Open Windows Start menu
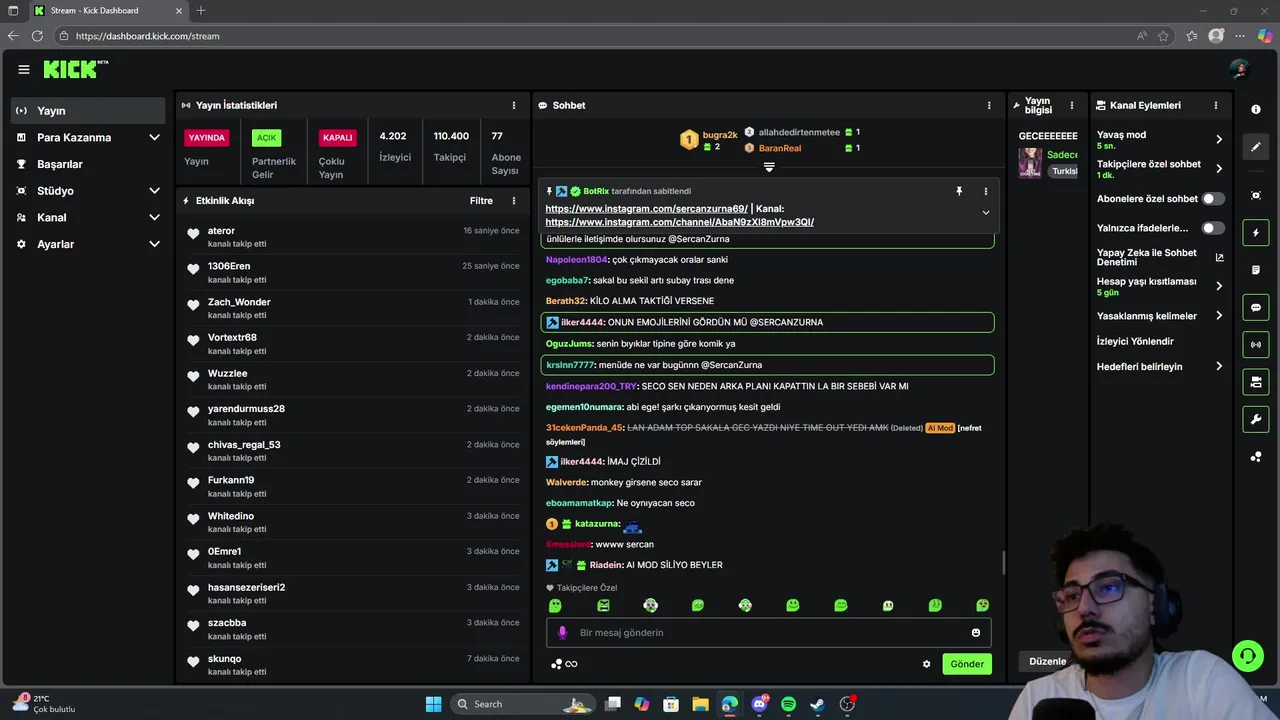The width and height of the screenshot is (1280, 720). pos(433,704)
